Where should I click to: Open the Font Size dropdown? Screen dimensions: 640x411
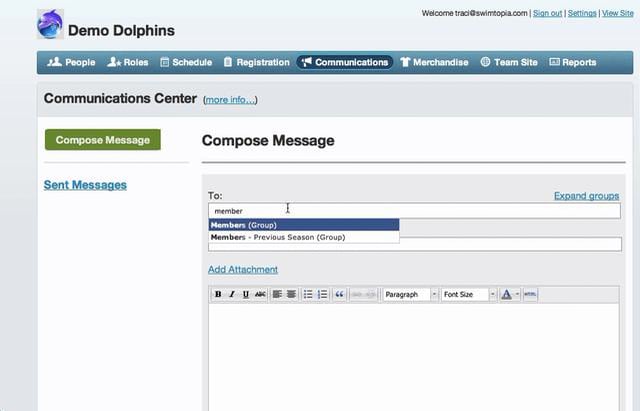click(x=469, y=294)
